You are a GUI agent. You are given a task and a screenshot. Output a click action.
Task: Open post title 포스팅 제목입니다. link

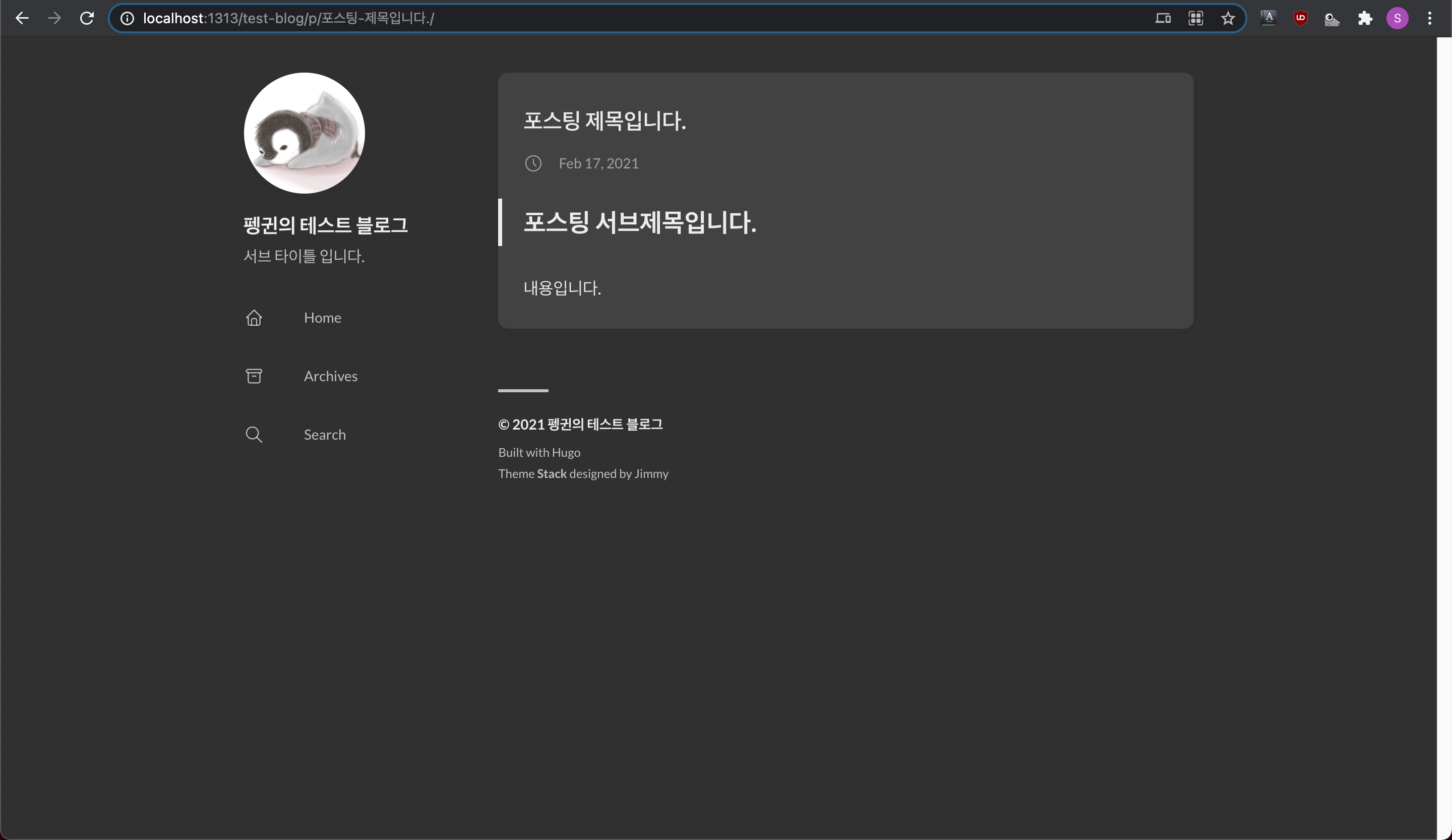click(604, 121)
